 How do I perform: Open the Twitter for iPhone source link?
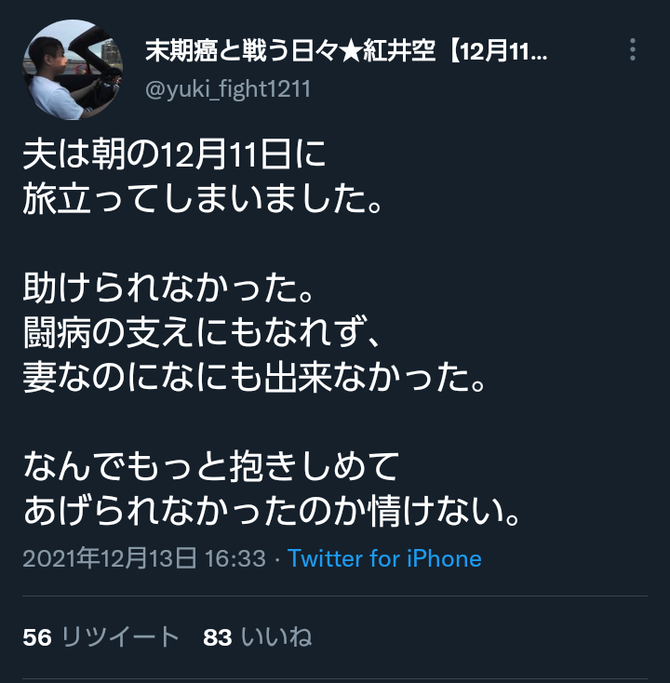tap(385, 558)
